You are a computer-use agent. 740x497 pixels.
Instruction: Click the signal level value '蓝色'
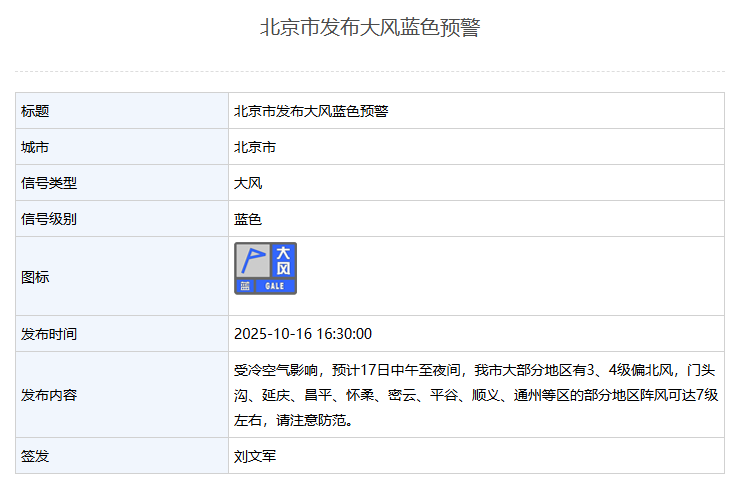248,219
